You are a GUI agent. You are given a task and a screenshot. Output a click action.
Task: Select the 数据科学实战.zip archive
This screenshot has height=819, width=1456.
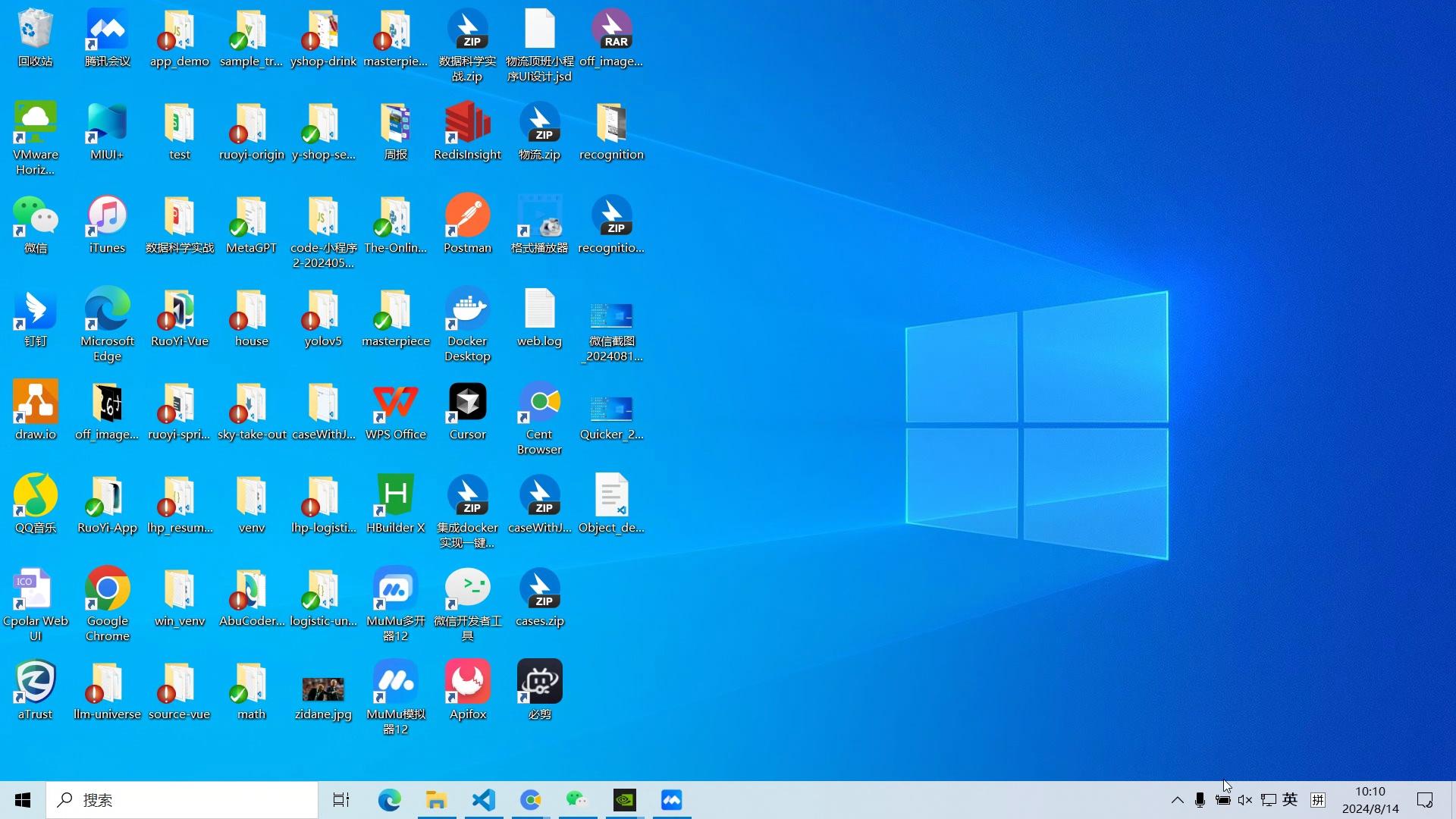tap(467, 45)
